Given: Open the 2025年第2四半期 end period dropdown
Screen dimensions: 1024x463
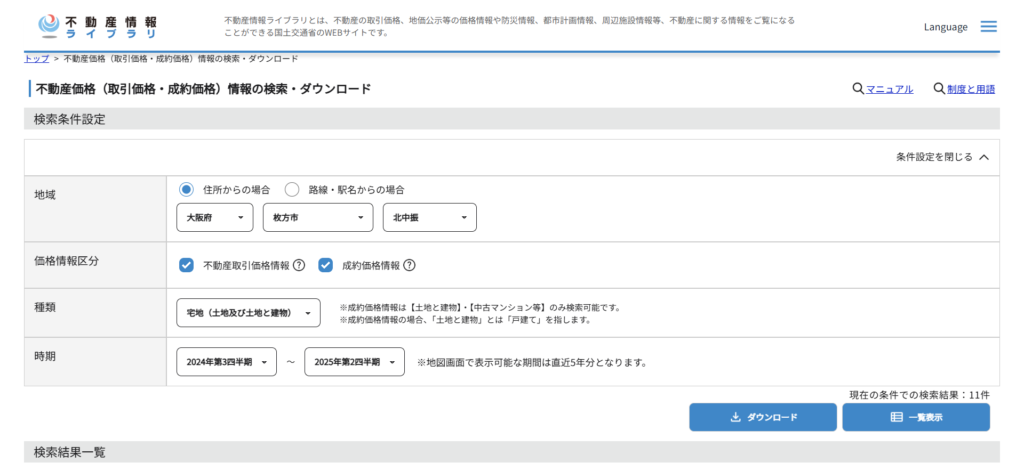Looking at the screenshot, I should coord(354,362).
